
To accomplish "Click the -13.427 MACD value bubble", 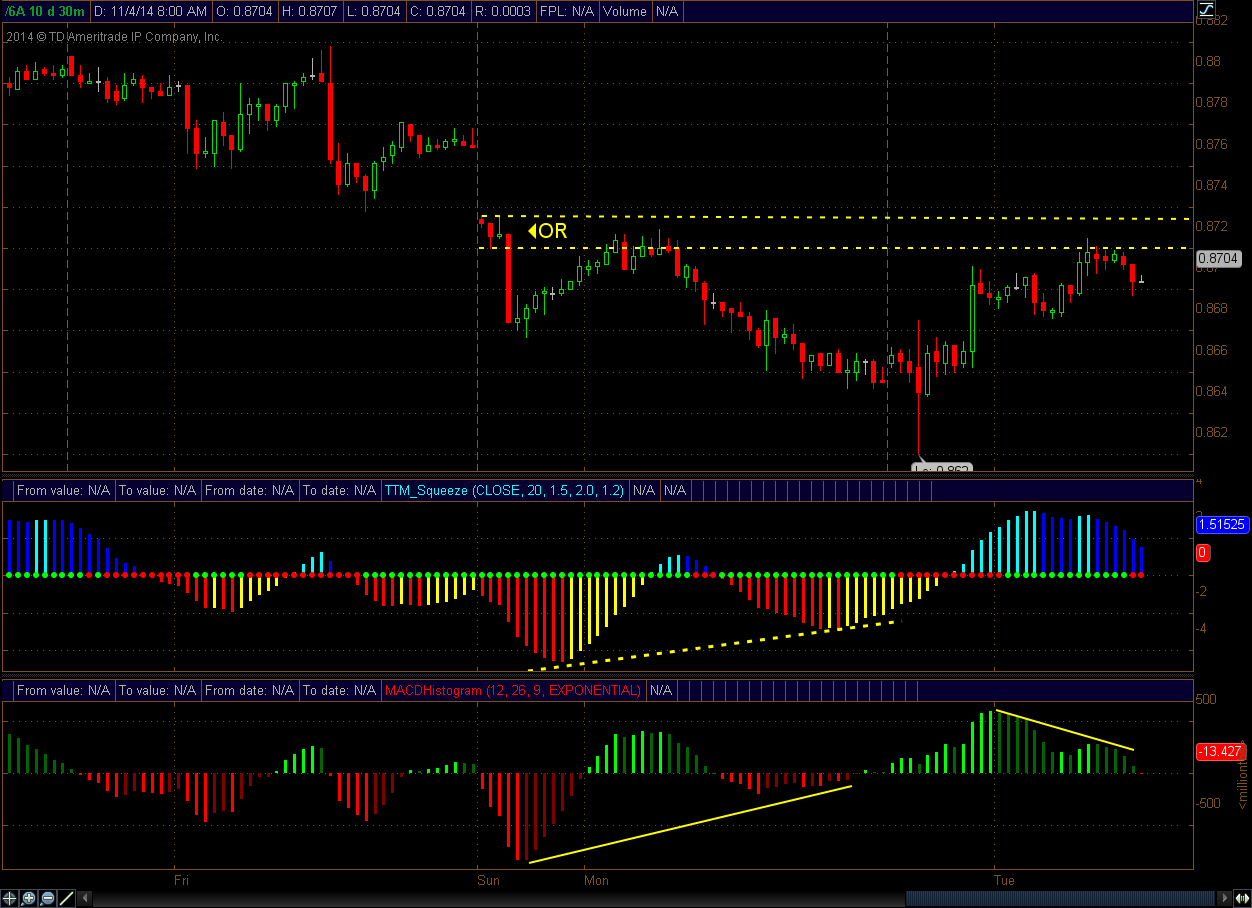I will click(1220, 751).
